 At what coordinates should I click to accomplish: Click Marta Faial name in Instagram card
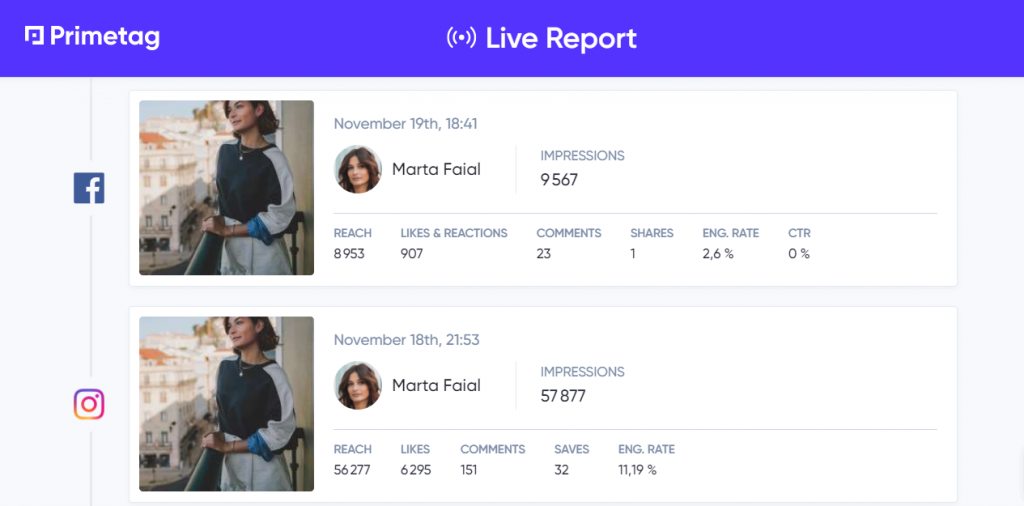(436, 386)
